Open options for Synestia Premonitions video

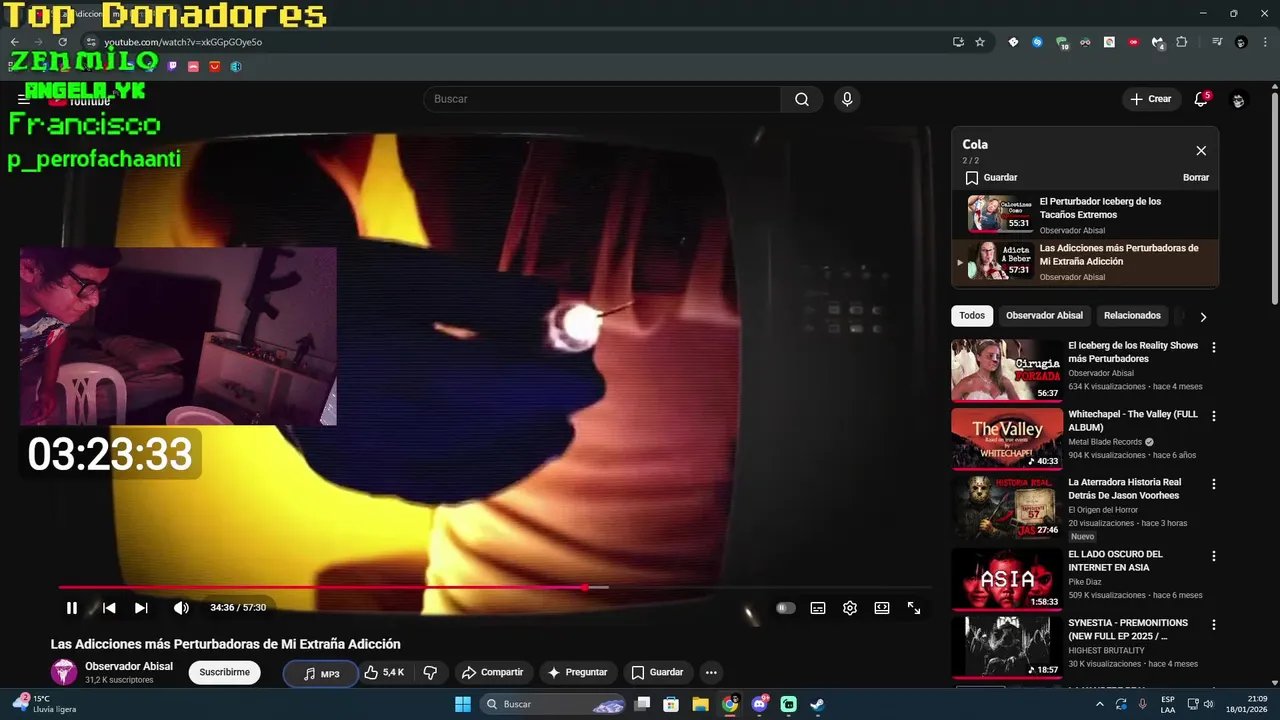(x=1214, y=625)
